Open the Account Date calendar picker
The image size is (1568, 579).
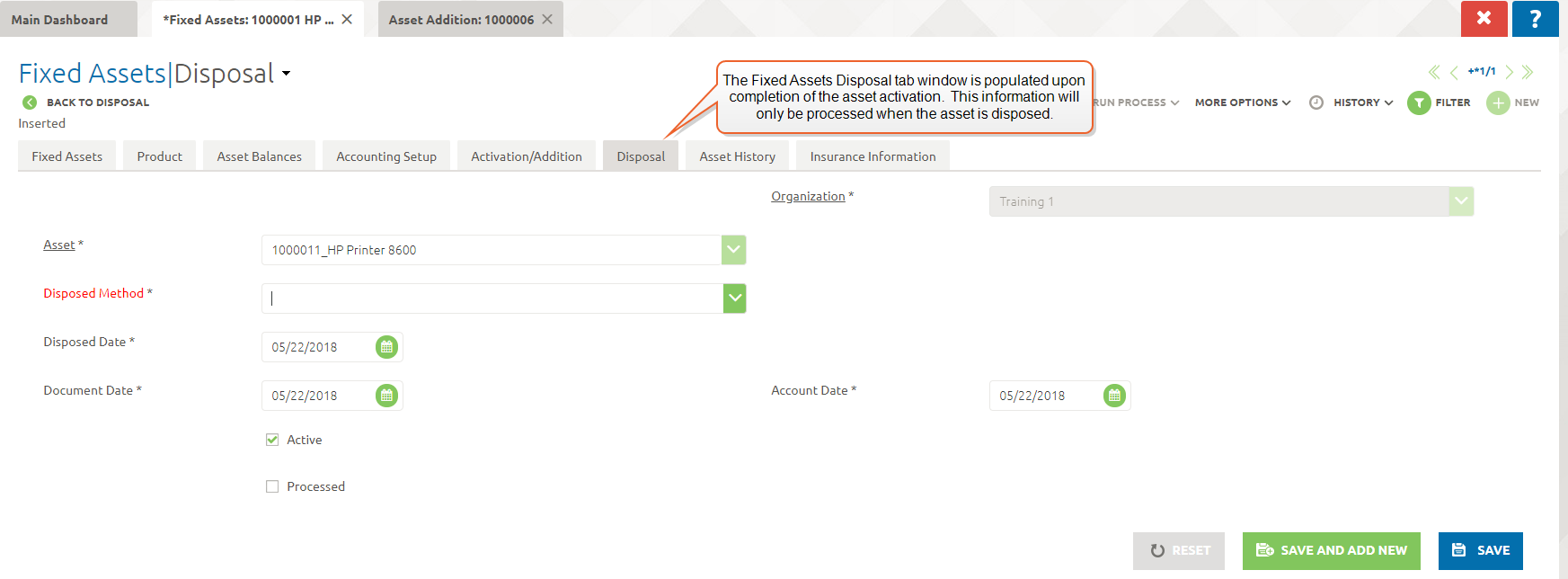[1114, 396]
